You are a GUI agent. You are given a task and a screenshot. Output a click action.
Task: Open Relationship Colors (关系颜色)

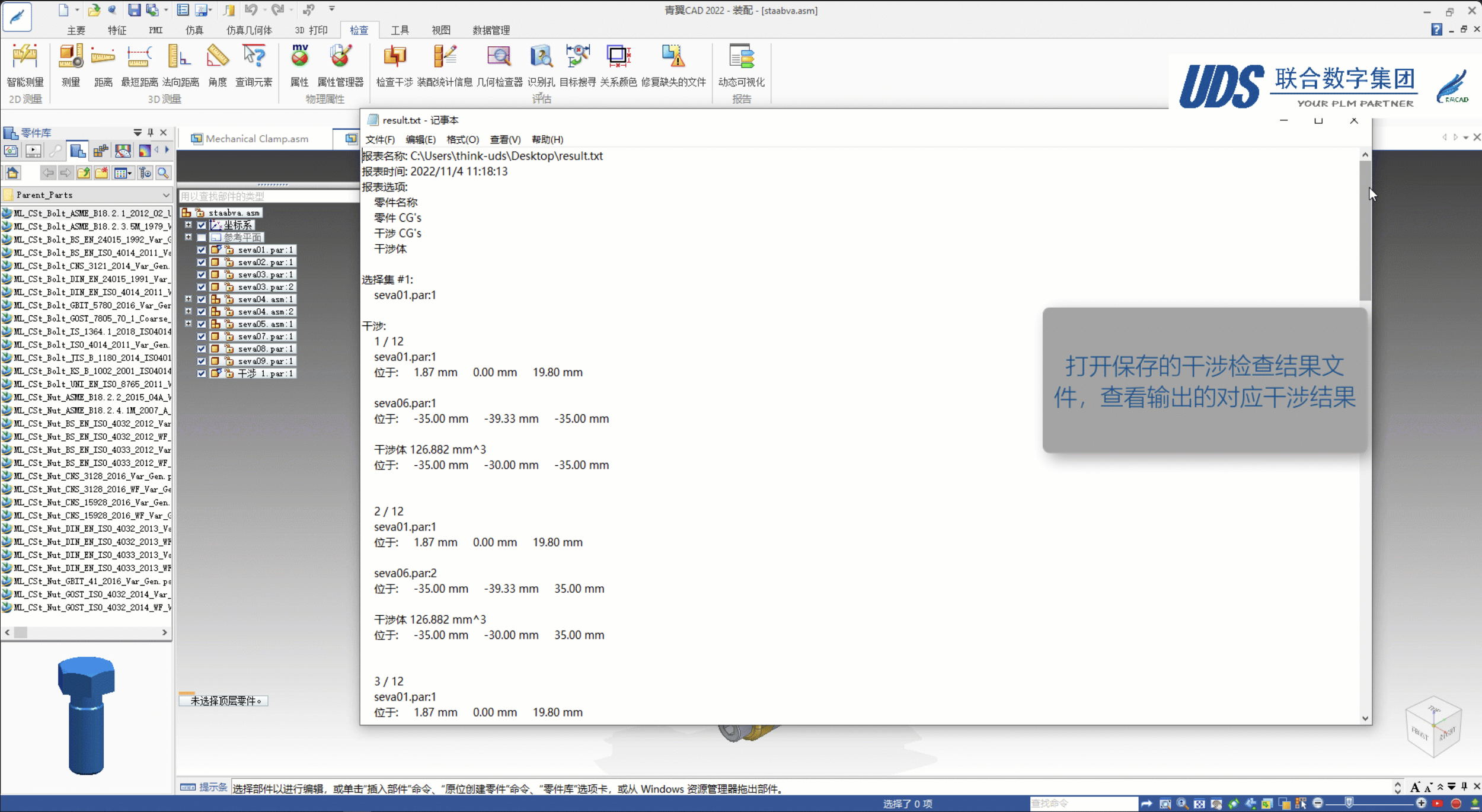(618, 66)
